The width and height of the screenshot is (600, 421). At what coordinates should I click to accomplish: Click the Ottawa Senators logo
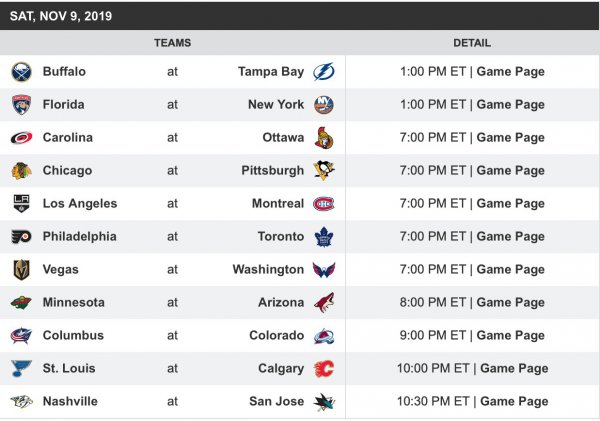click(324, 138)
